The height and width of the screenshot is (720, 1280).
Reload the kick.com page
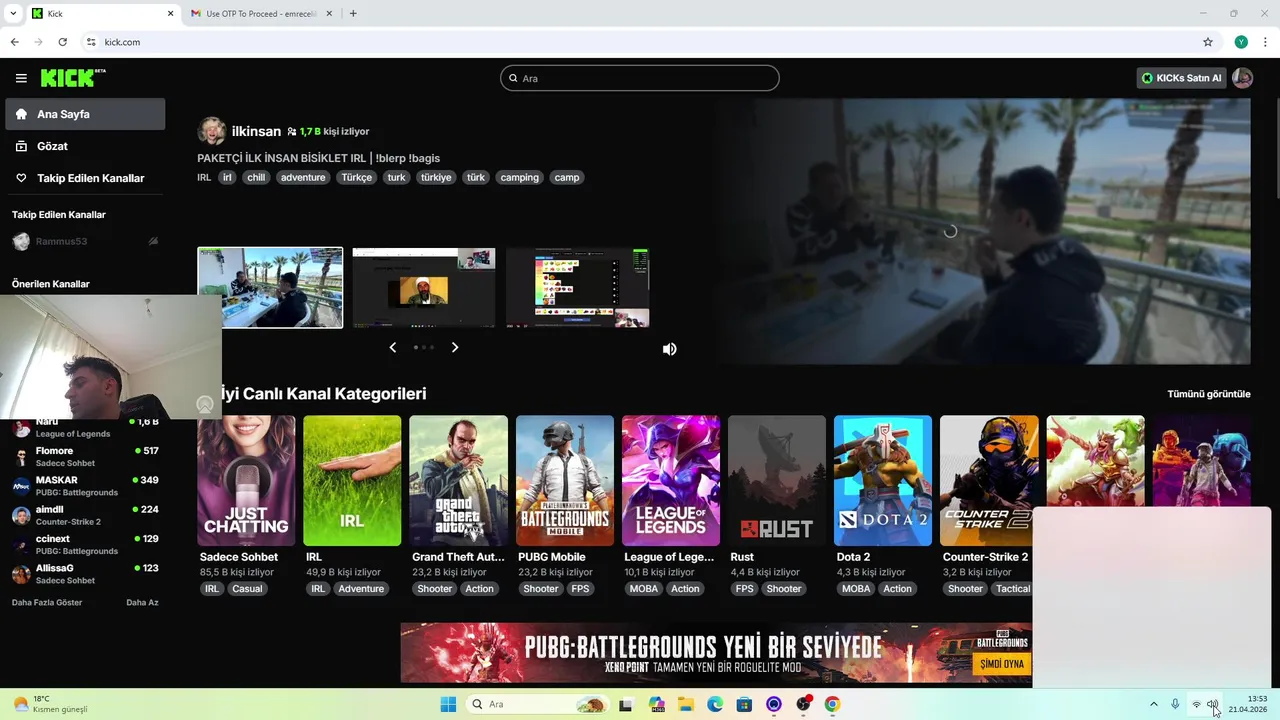click(x=62, y=42)
